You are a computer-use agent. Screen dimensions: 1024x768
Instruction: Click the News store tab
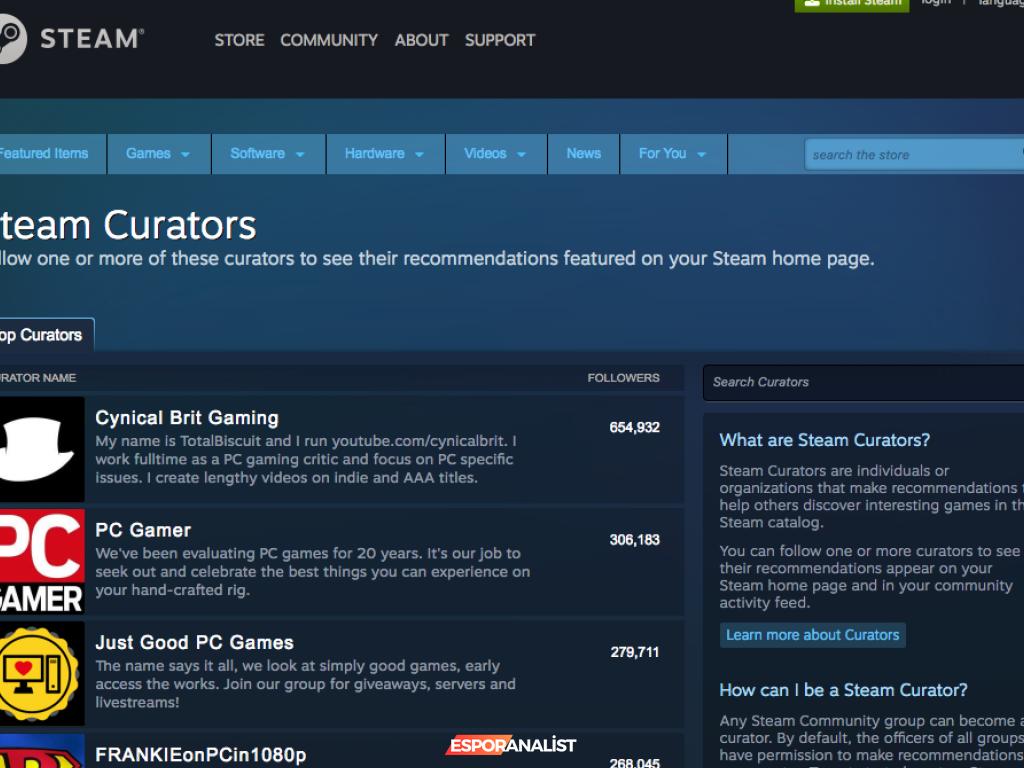pyautogui.click(x=583, y=154)
